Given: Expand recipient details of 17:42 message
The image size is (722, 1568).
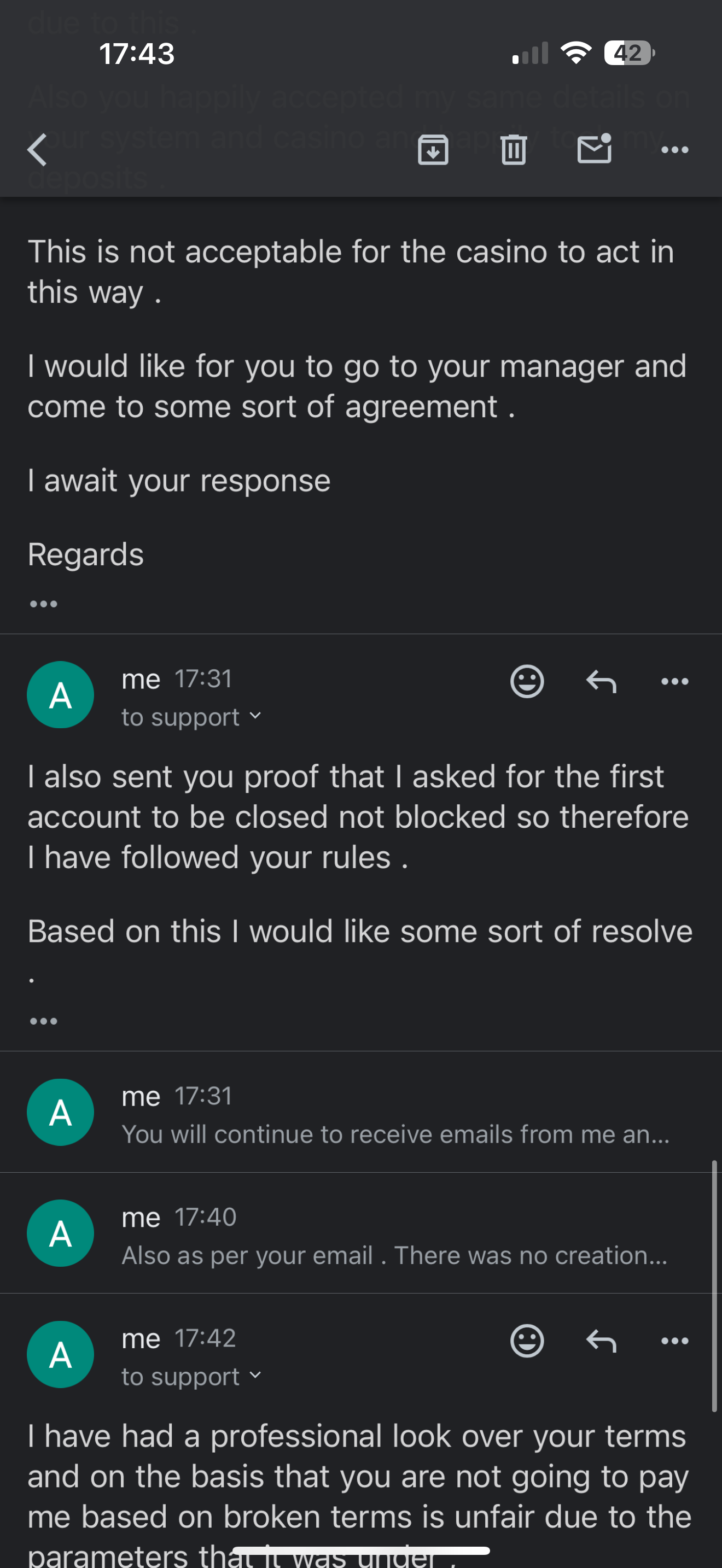Looking at the screenshot, I should [255, 1376].
